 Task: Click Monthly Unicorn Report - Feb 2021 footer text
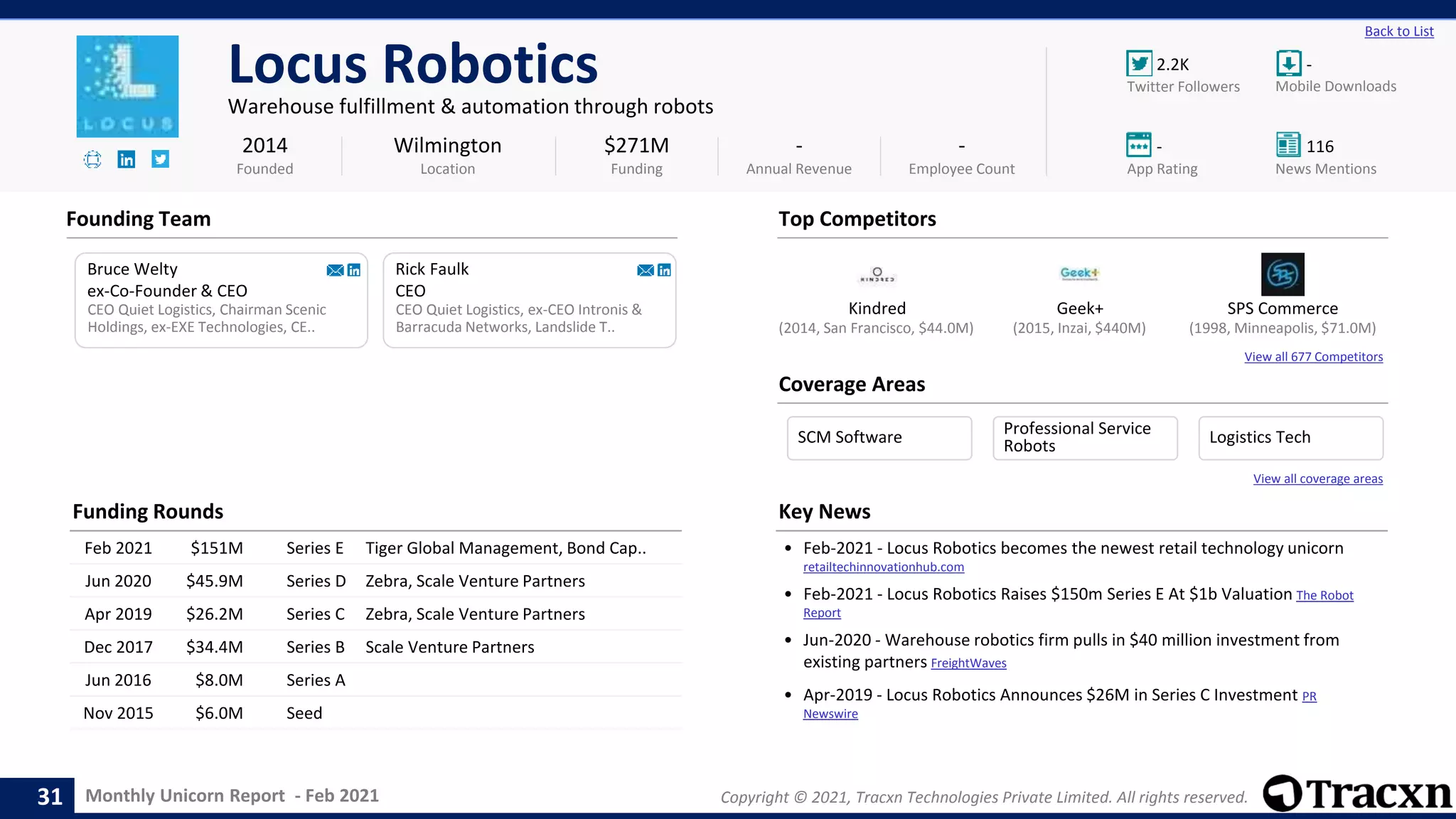point(232,796)
